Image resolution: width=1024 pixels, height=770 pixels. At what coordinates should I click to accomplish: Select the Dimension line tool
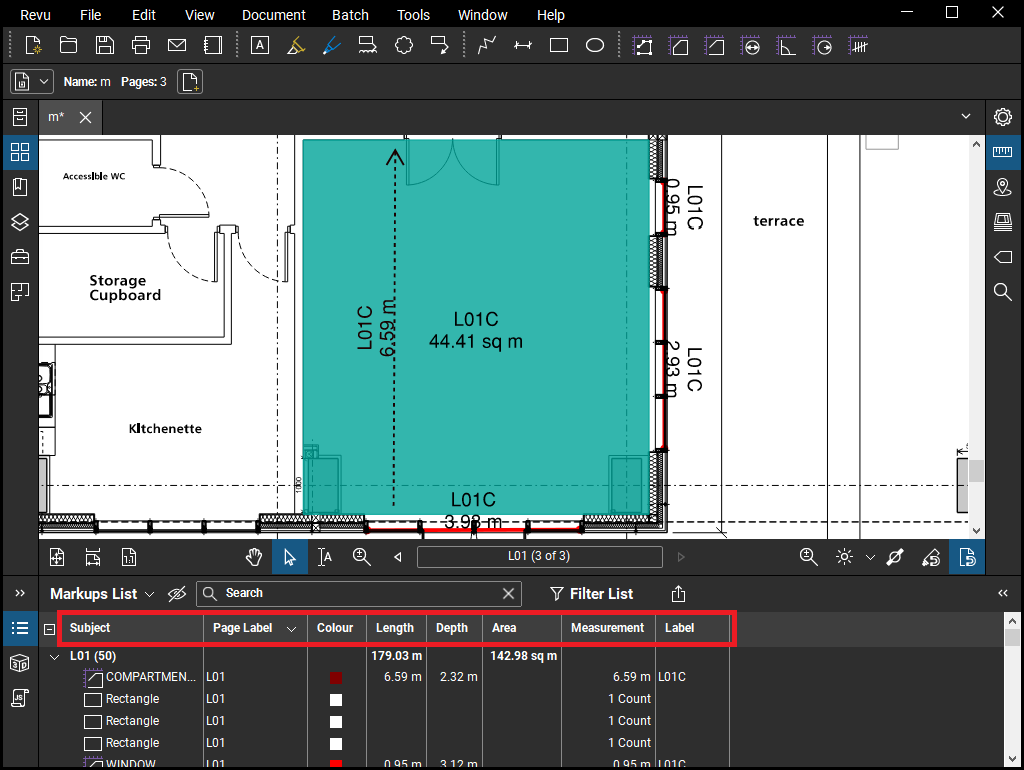[522, 46]
